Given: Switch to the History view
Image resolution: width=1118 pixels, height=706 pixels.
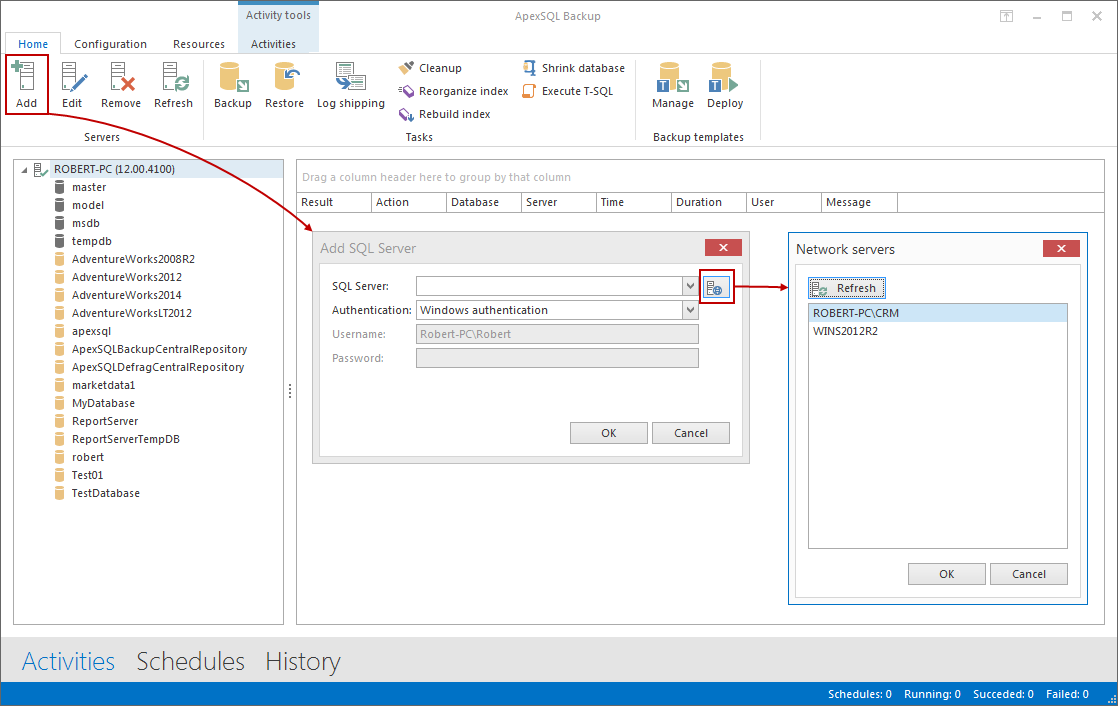Looking at the screenshot, I should pos(303,661).
